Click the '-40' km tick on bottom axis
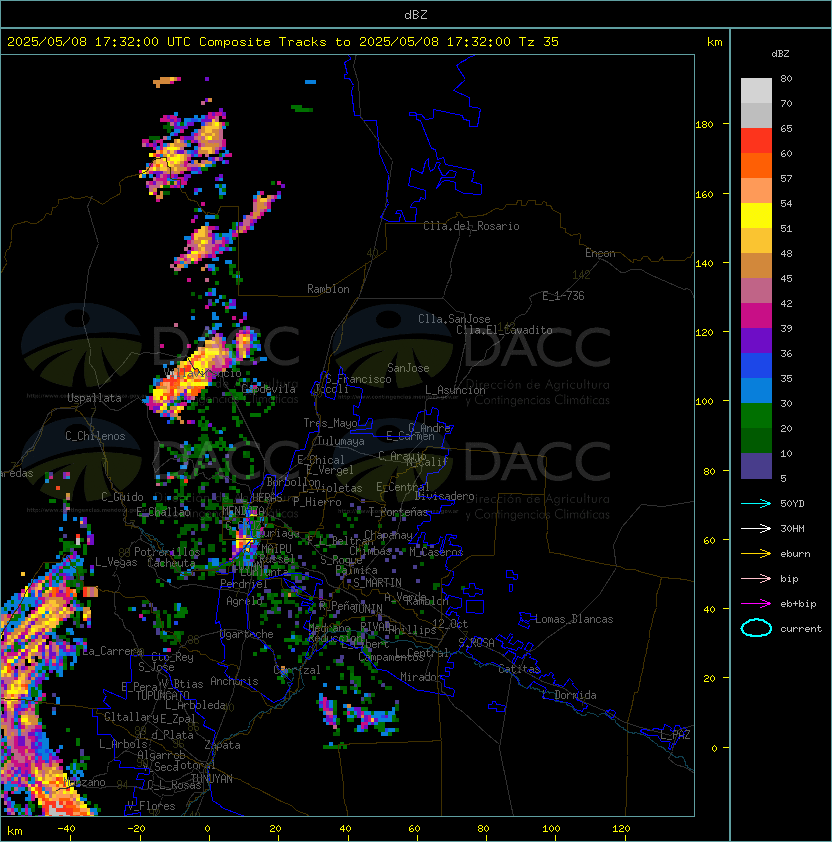This screenshot has width=832, height=842. pyautogui.click(x=66, y=829)
